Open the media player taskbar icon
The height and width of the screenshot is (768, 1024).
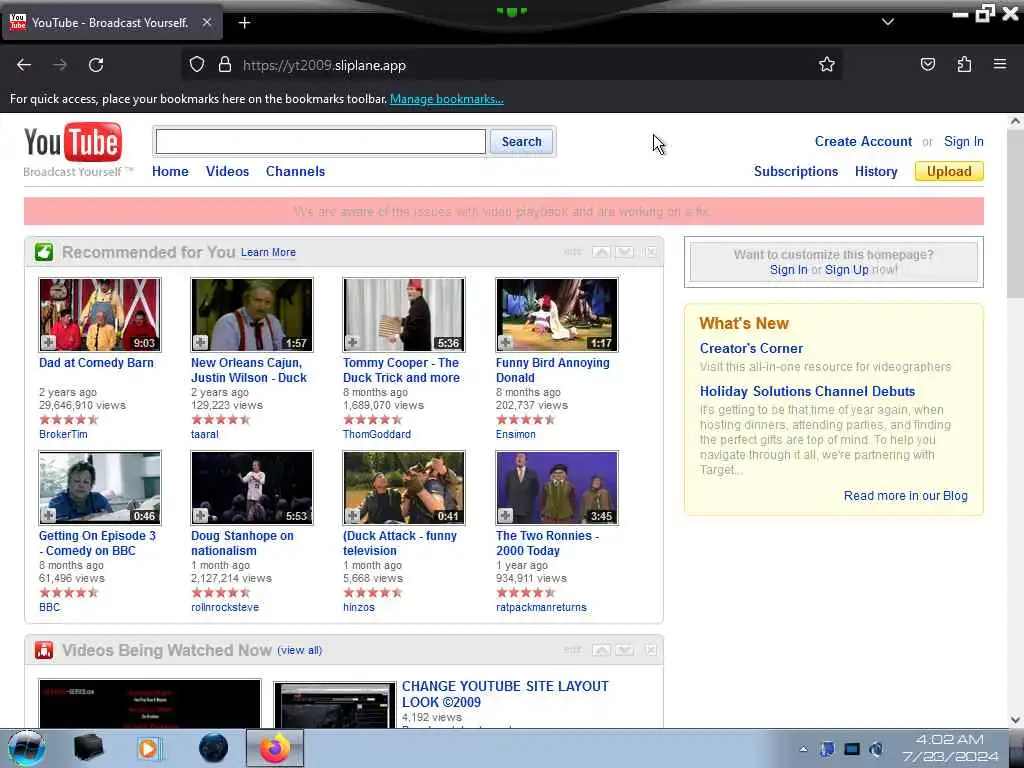coord(149,748)
